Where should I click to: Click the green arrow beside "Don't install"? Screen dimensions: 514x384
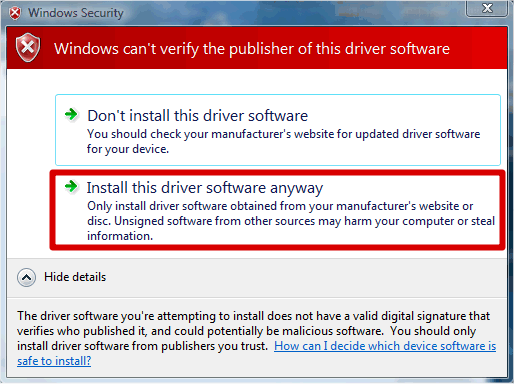[x=71, y=115]
